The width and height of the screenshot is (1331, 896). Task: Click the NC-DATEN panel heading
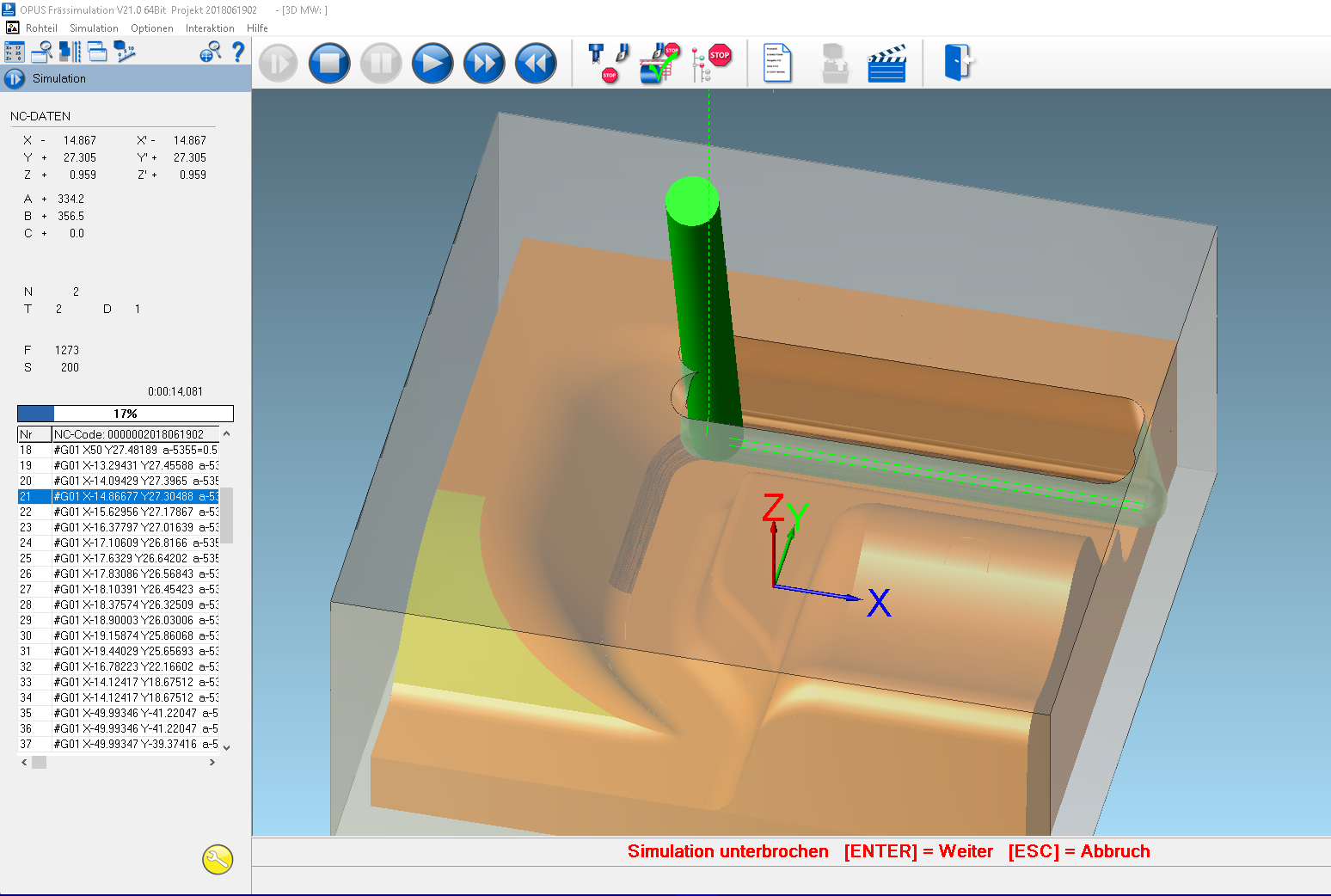click(40, 116)
